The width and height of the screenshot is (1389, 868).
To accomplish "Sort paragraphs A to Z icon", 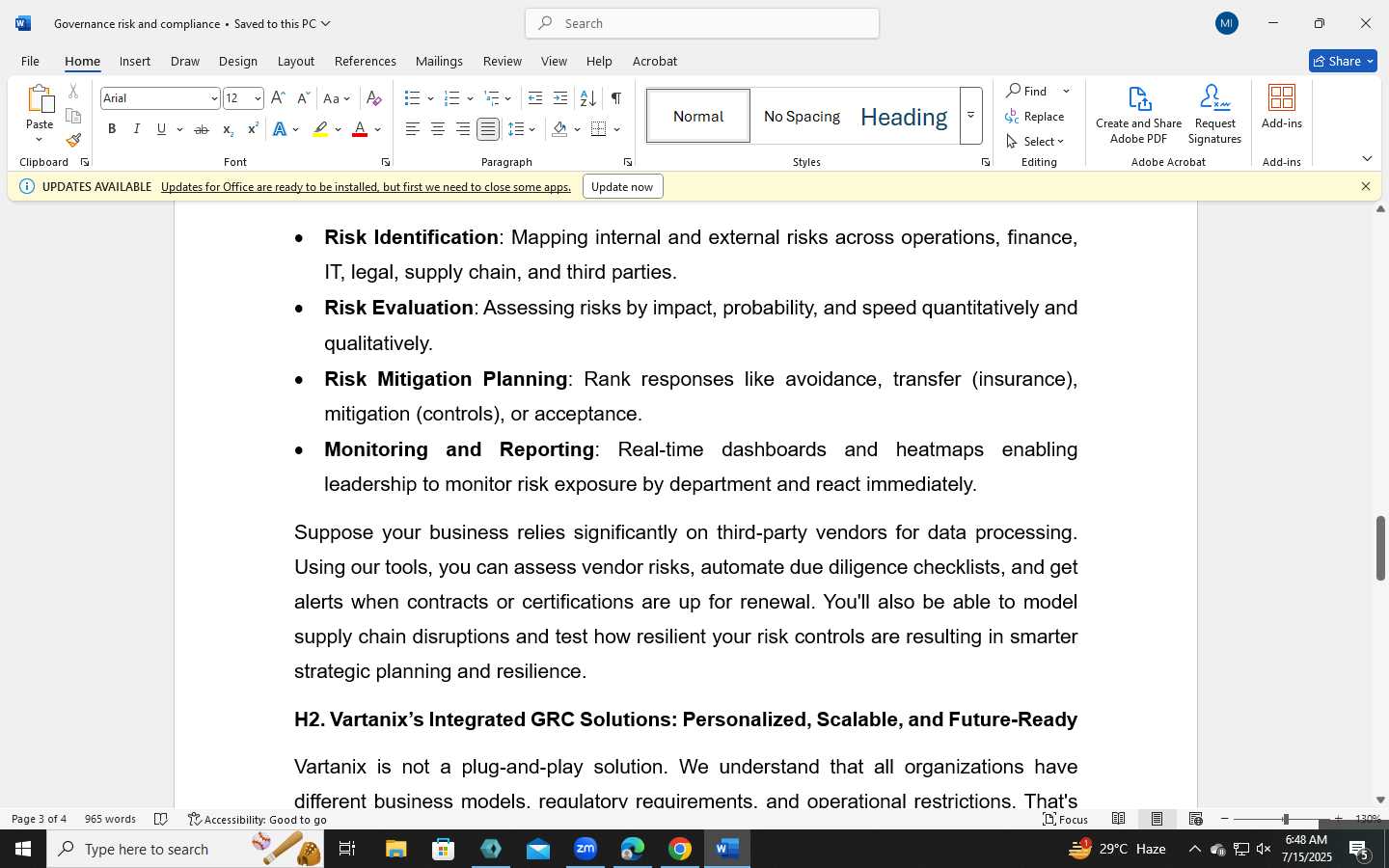I will click(x=587, y=98).
